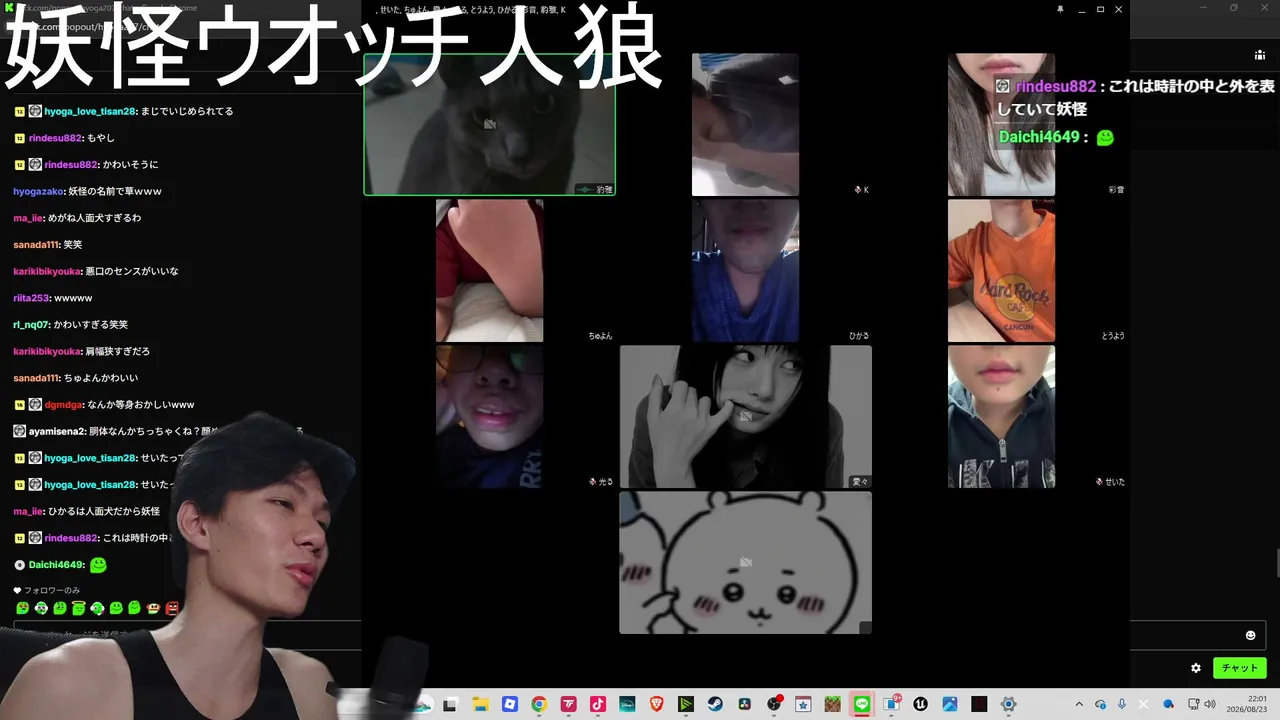This screenshot has height=720, width=1280.
Task: Launch Roblox from the taskbar
Action: coord(509,704)
